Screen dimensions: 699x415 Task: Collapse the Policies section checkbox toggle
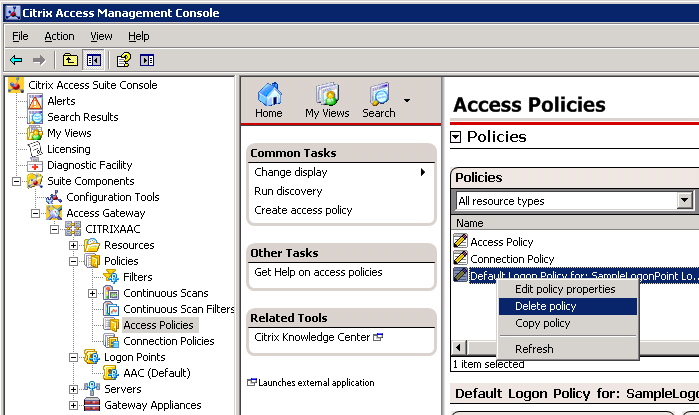point(456,137)
